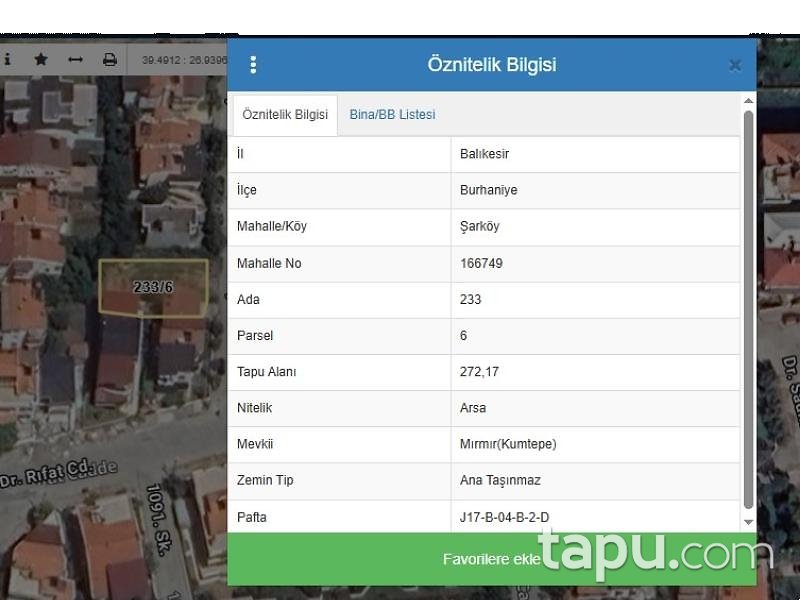
Task: Click the Dr. Rıfat Cd. street label on map
Action: click(x=46, y=474)
